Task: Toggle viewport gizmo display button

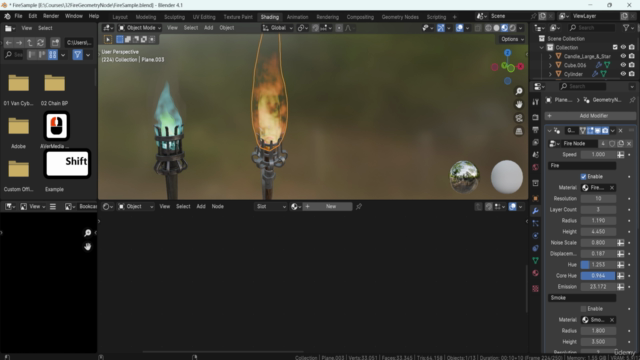Action: [x=441, y=28]
